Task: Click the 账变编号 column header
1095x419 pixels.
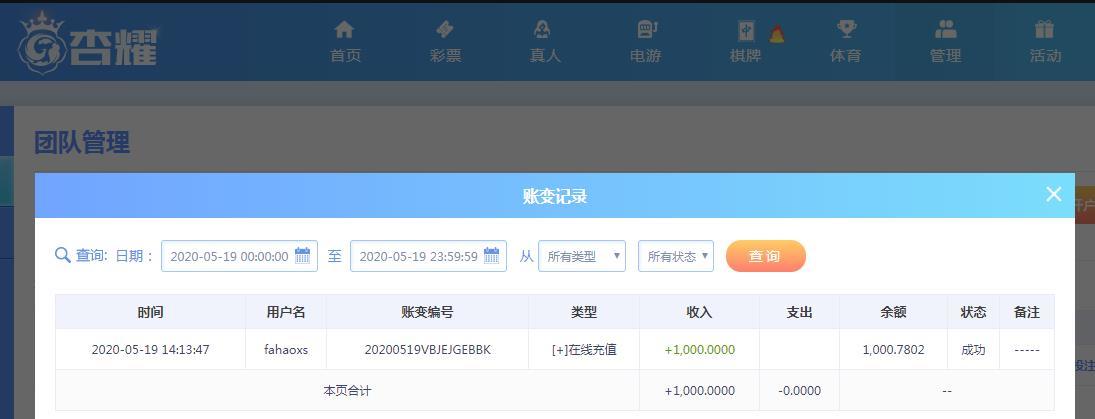Action: [427, 312]
